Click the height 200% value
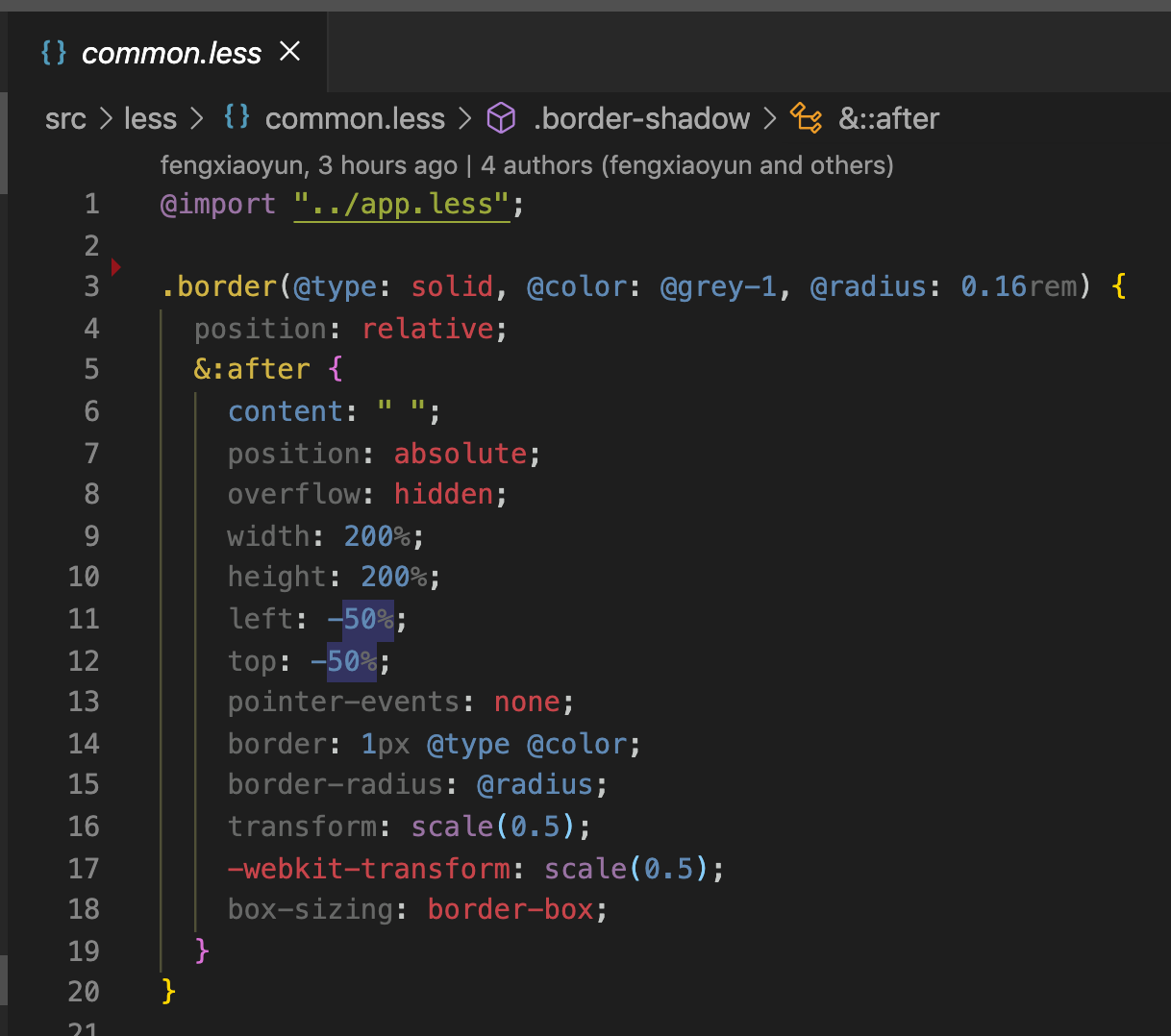Screen dimensions: 1171x1036 394,577
